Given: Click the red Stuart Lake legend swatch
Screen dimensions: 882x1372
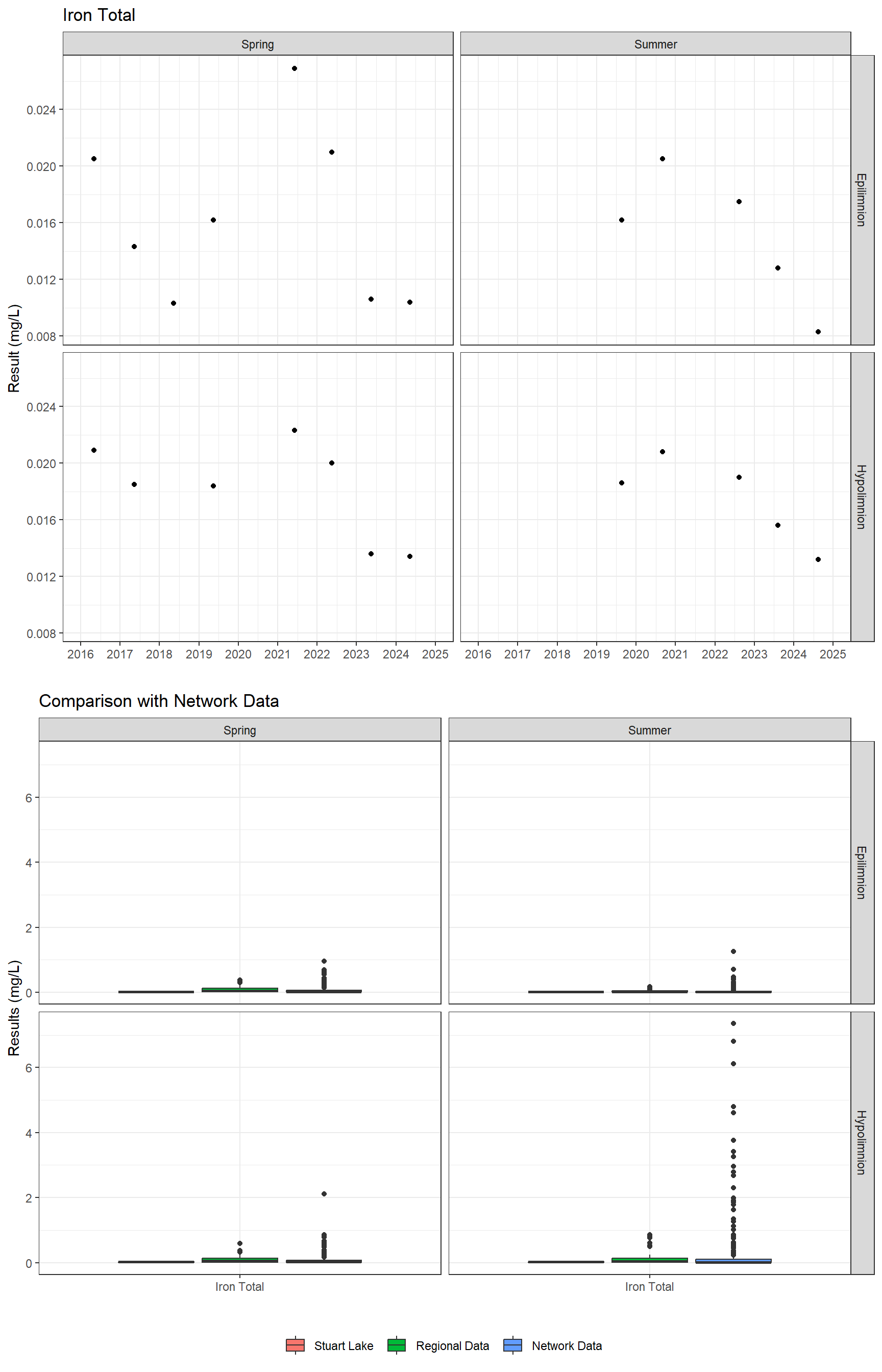Looking at the screenshot, I should pyautogui.click(x=295, y=1345).
